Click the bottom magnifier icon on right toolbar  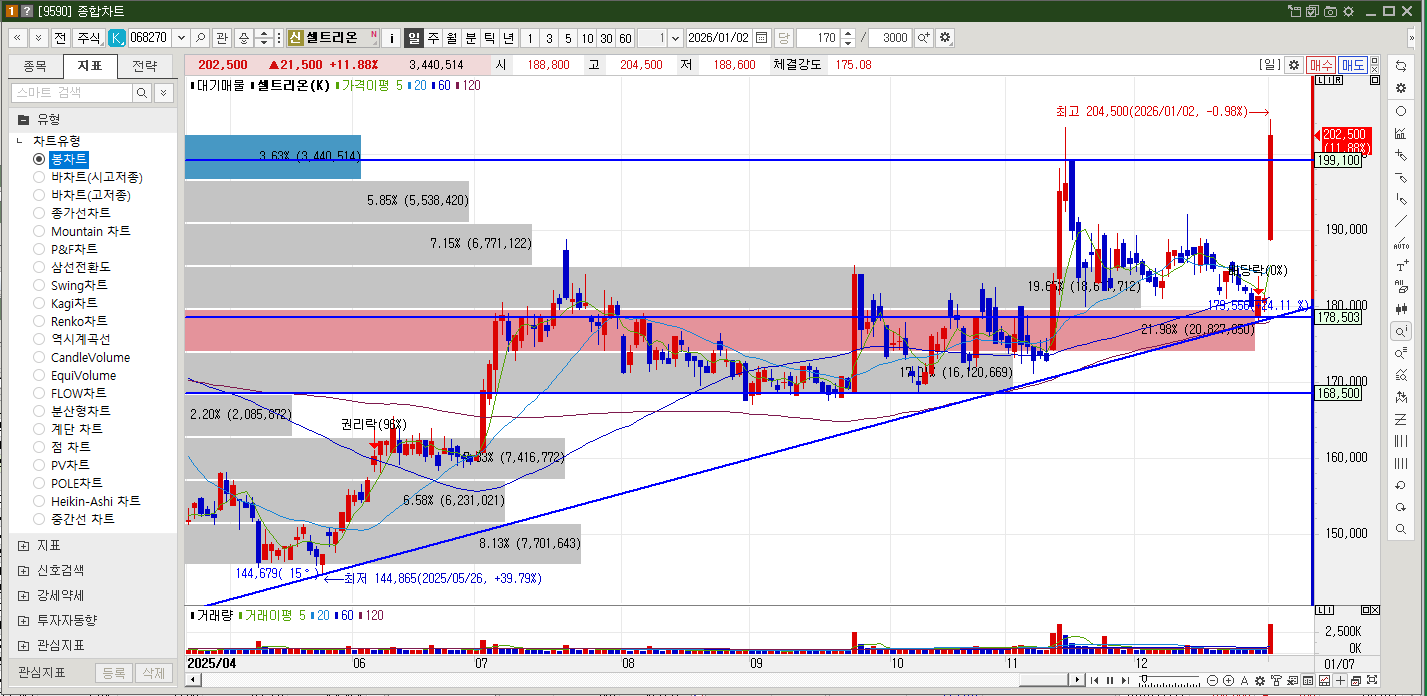(x=1401, y=529)
